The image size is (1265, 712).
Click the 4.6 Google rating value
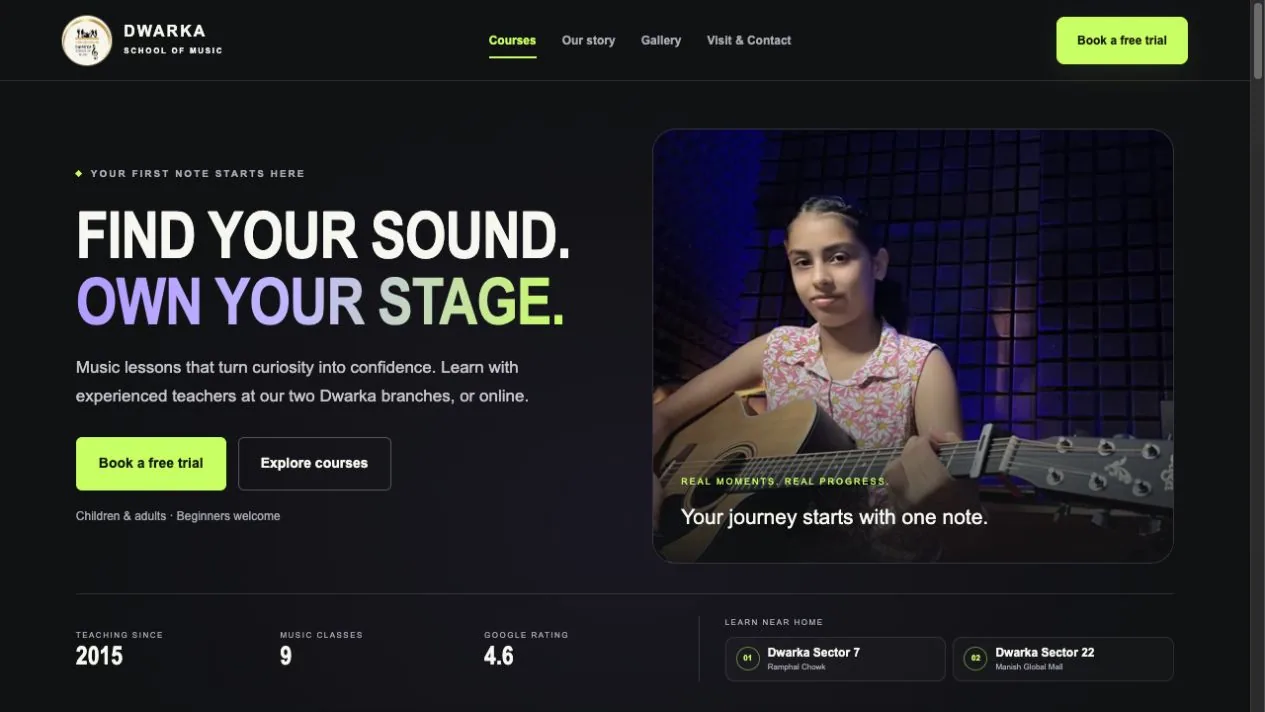[x=499, y=656]
